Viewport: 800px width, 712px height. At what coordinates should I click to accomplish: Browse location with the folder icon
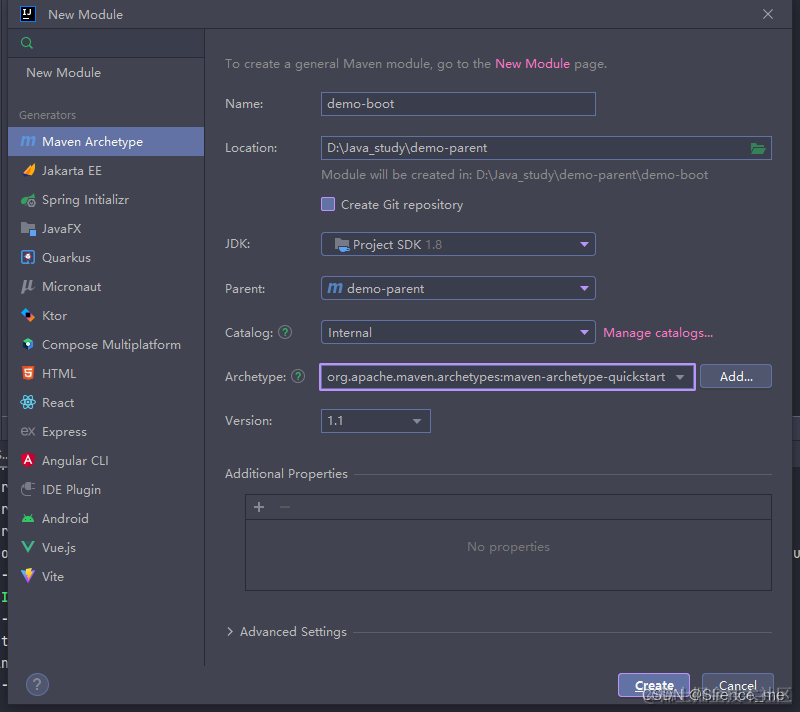tap(758, 148)
